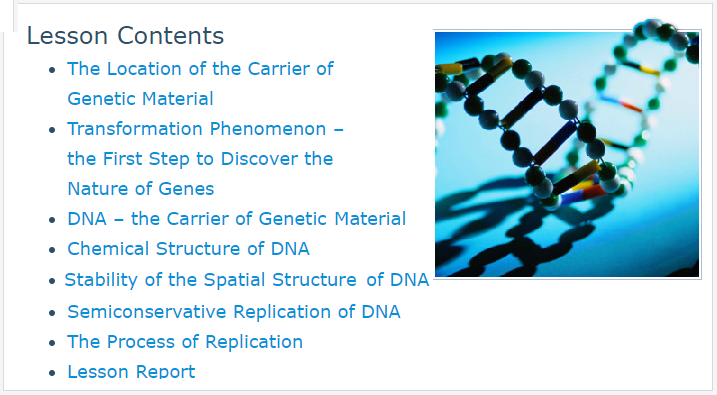
Task: Open the Lesson Report link
Action: [131, 371]
